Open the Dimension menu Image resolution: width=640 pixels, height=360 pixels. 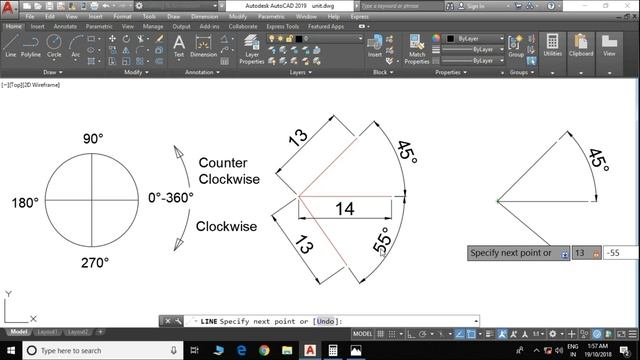click(204, 17)
